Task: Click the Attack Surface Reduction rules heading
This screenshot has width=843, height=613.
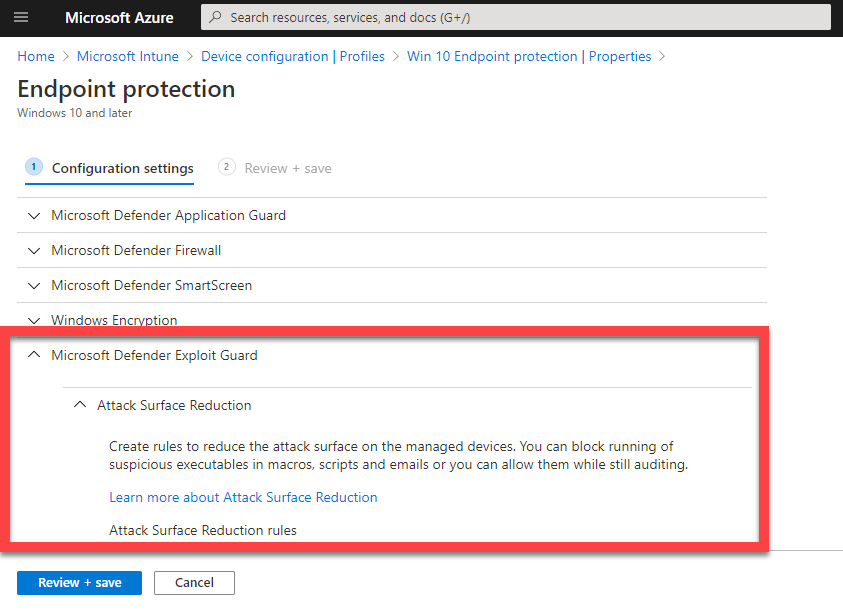Action: pos(203,530)
